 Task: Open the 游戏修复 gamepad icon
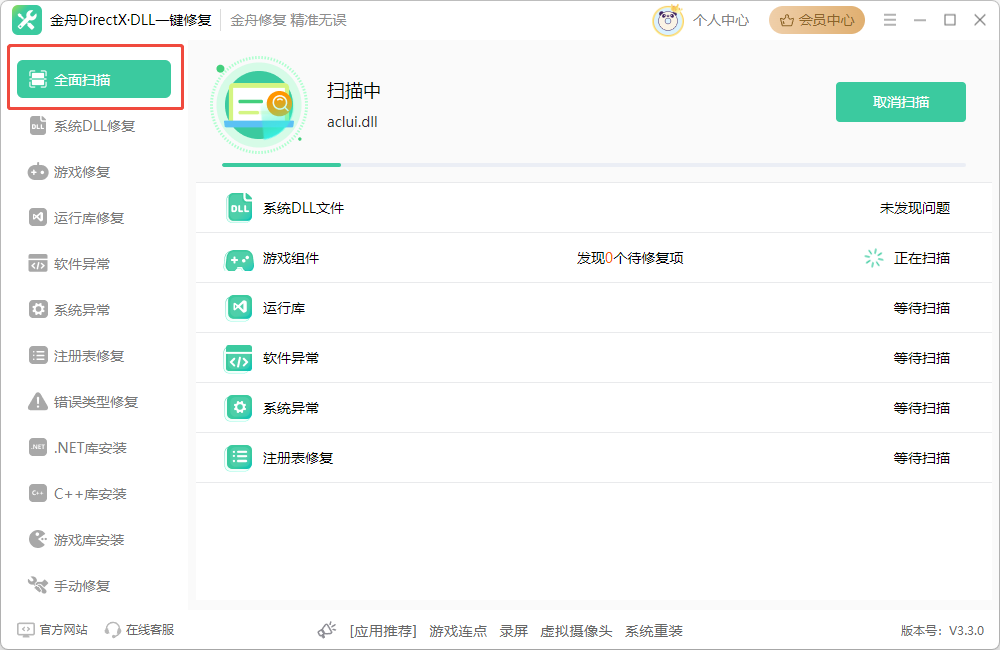point(38,172)
